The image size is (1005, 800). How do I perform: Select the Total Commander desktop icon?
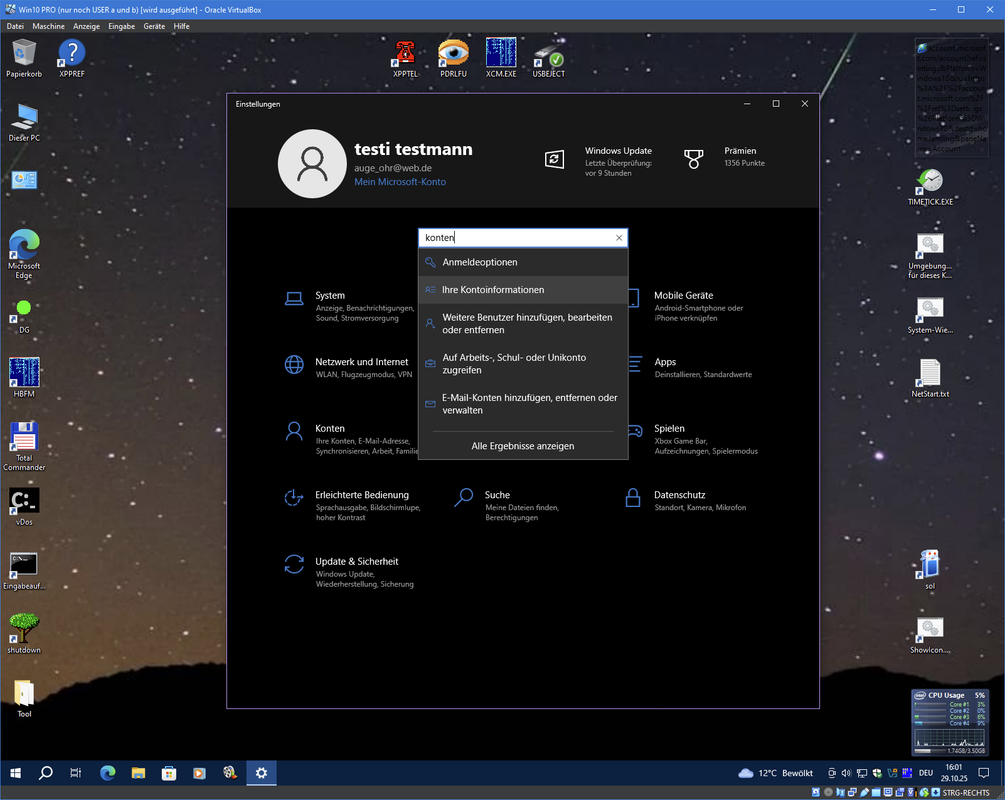coord(24,446)
